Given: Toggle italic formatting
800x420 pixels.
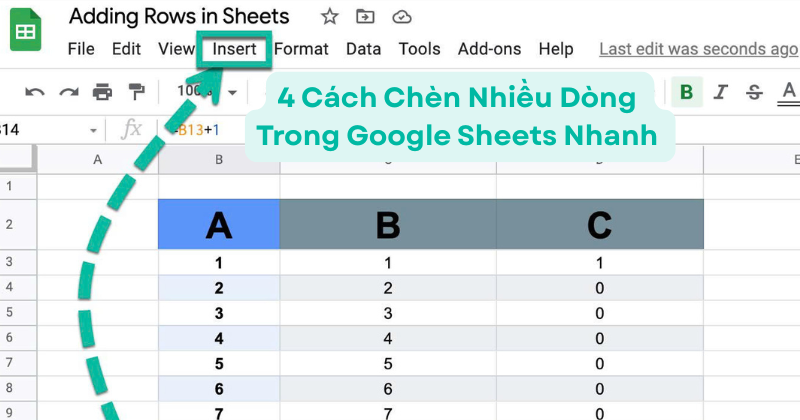Looking at the screenshot, I should click(720, 92).
